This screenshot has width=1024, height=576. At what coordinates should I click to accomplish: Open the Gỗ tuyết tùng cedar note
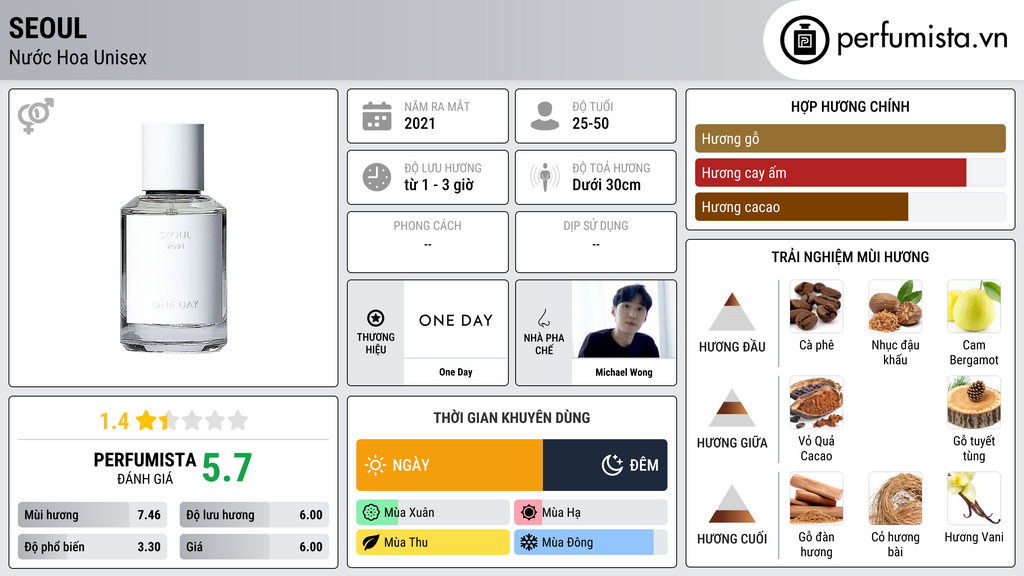point(974,402)
